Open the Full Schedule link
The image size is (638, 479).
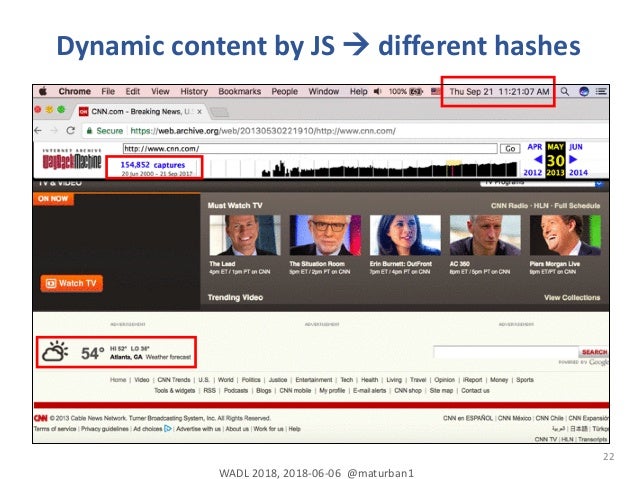pyautogui.click(x=577, y=206)
